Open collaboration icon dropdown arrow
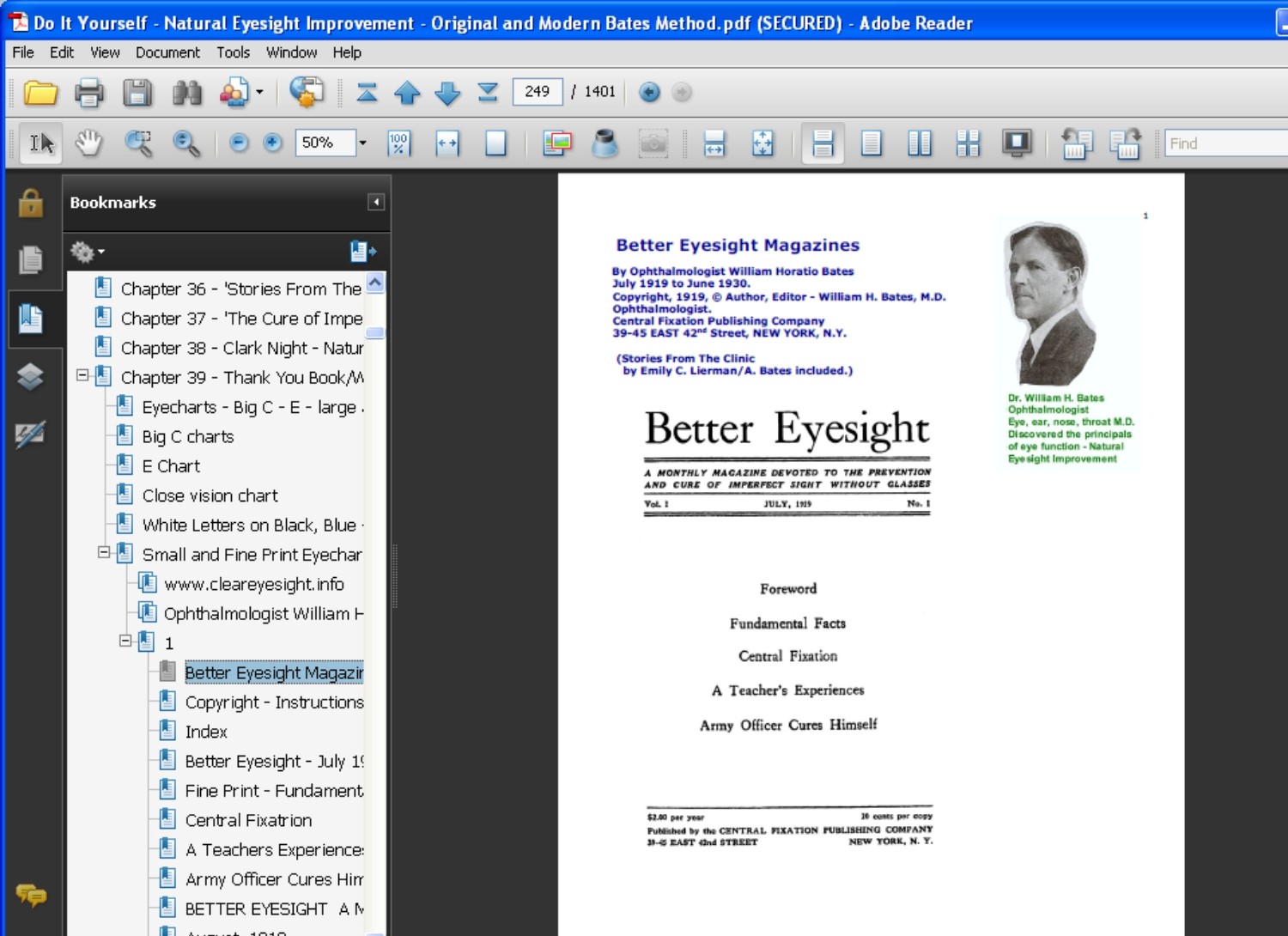Viewport: 1288px width, 936px height. point(259,92)
